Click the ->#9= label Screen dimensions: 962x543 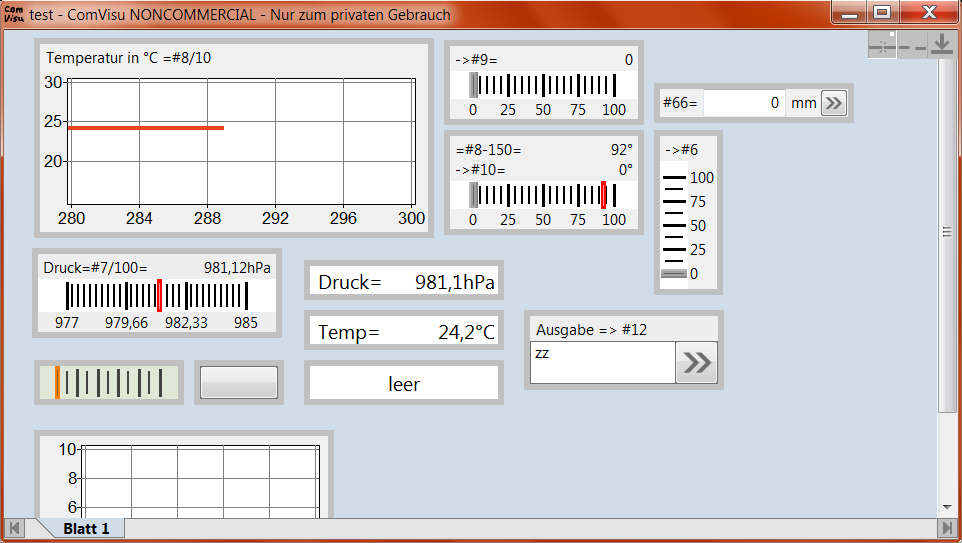[477, 60]
